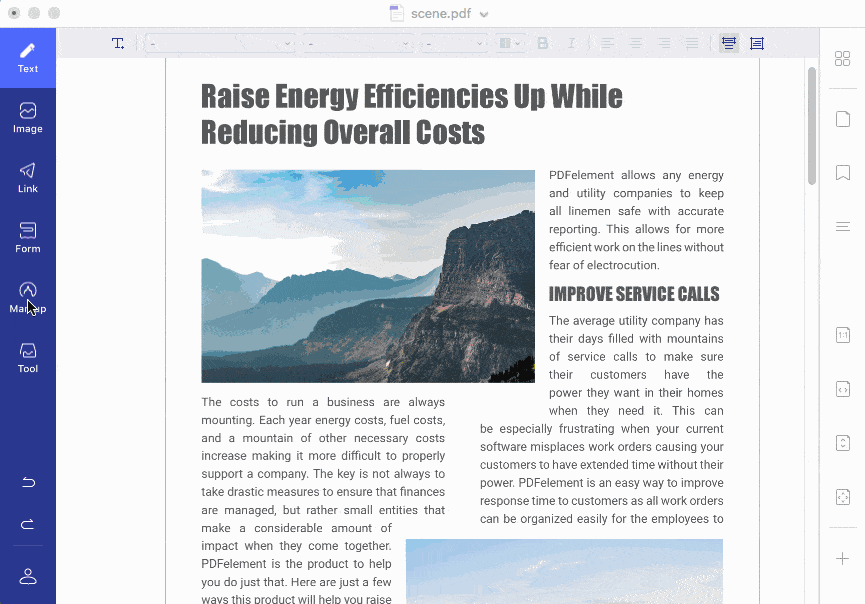Image resolution: width=865 pixels, height=604 pixels.
Task: Open the user account profile icon
Action: pos(28,576)
